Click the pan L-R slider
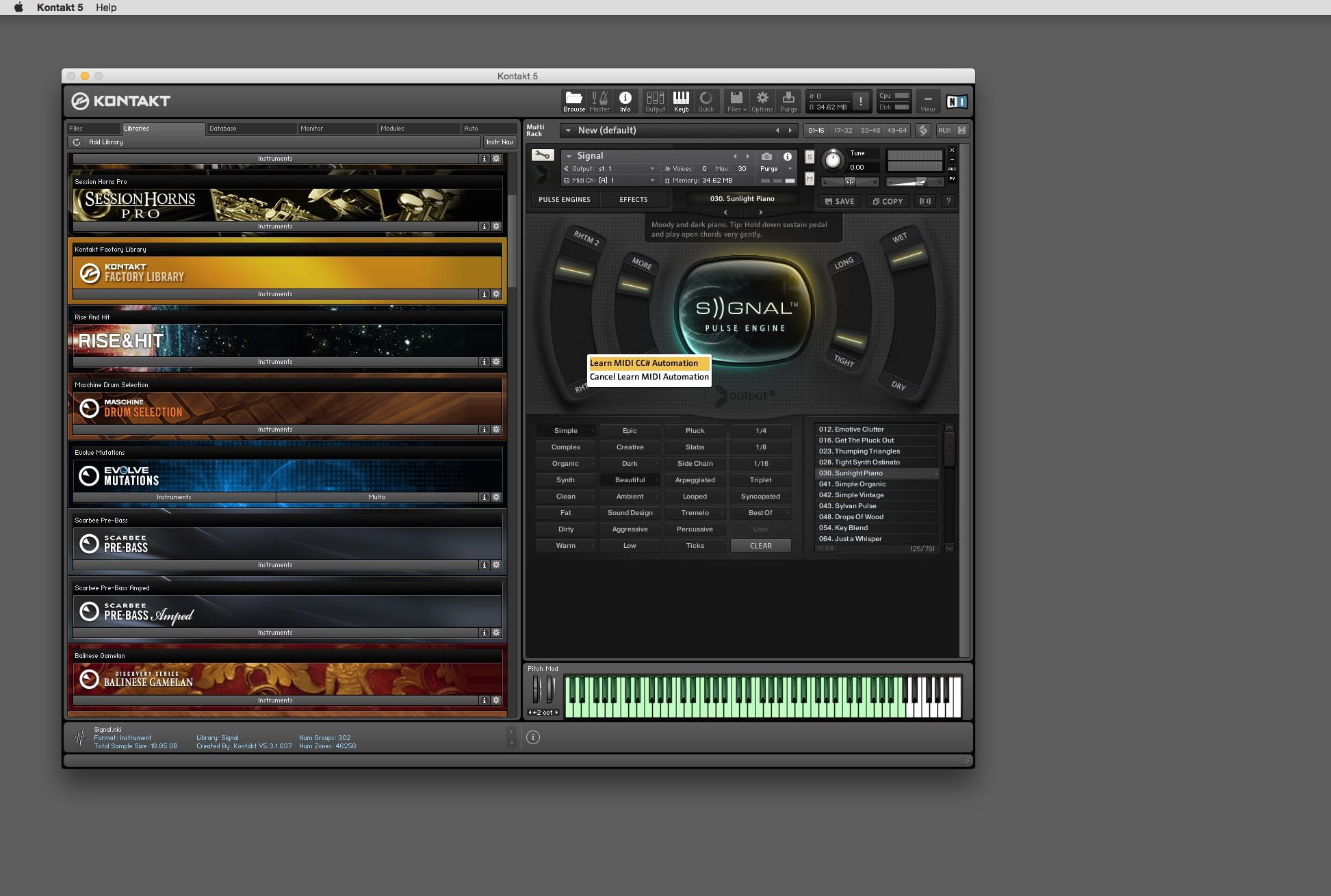The width and height of the screenshot is (1331, 896). click(850, 182)
